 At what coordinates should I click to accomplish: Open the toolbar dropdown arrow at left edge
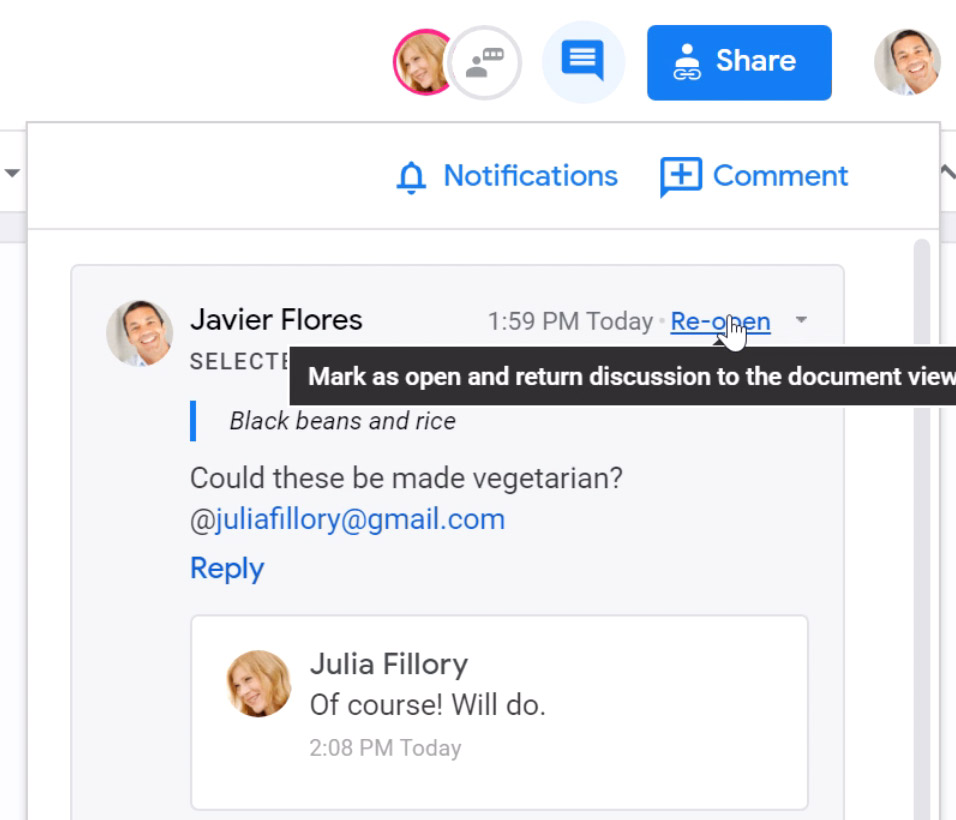coord(12,174)
